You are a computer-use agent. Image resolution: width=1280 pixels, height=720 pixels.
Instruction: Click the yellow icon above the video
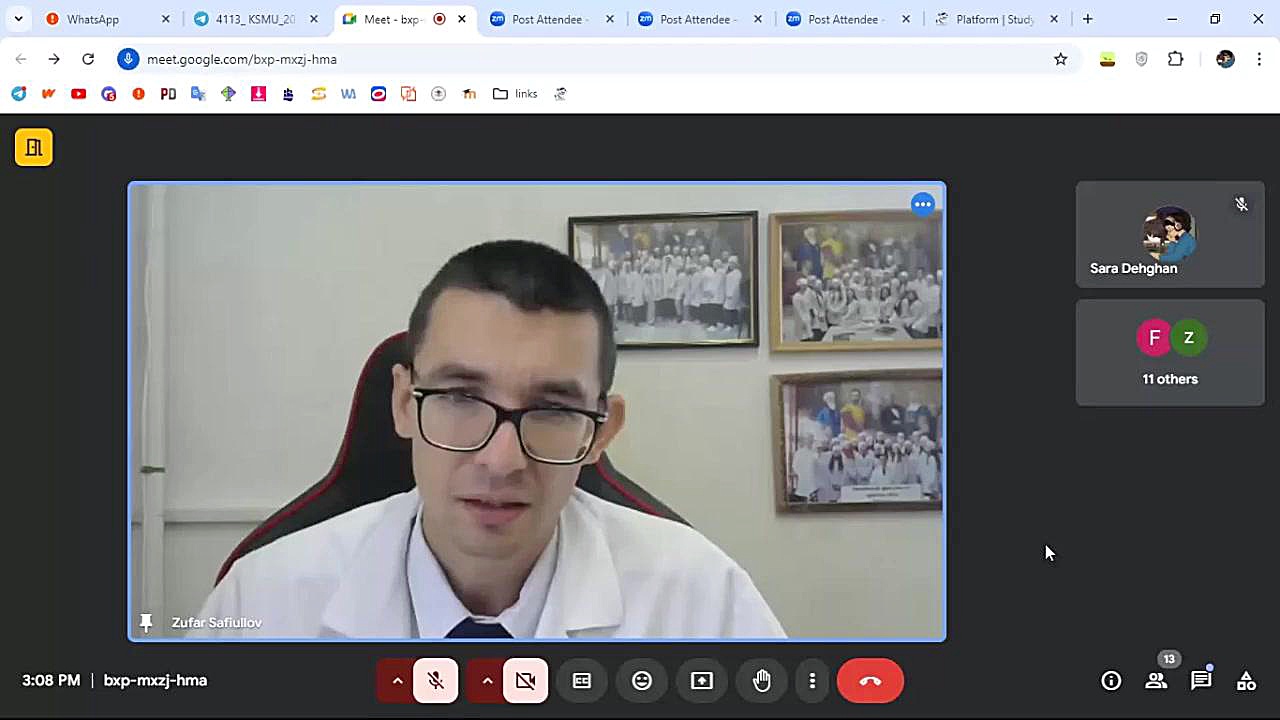33,147
